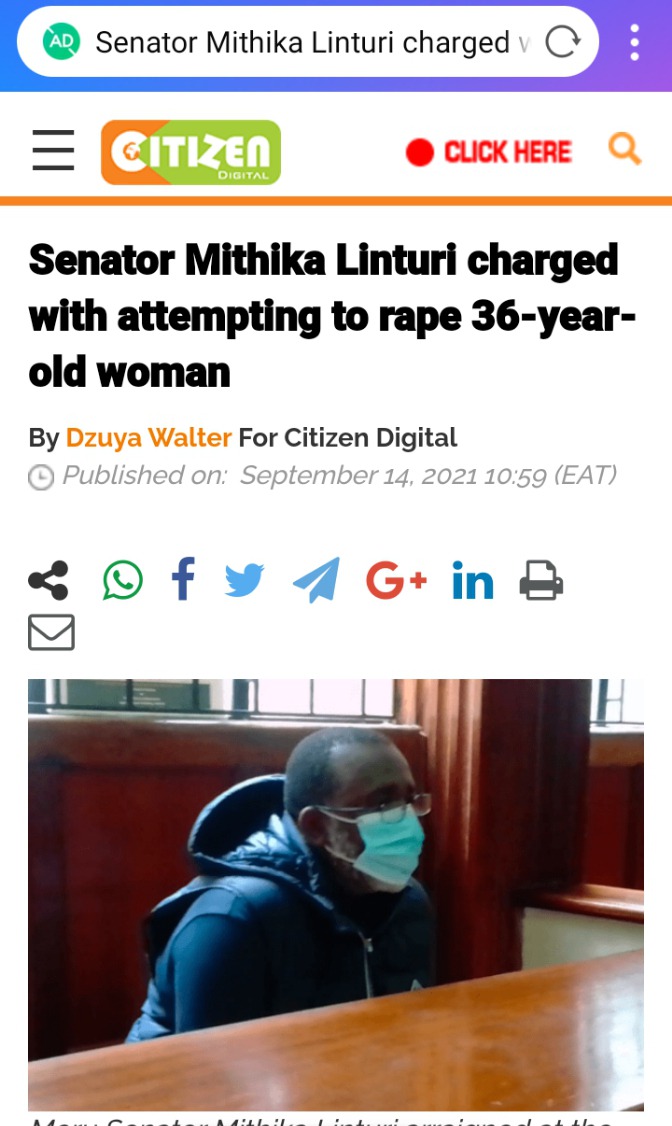Open author Dzuya Walter link

149,437
